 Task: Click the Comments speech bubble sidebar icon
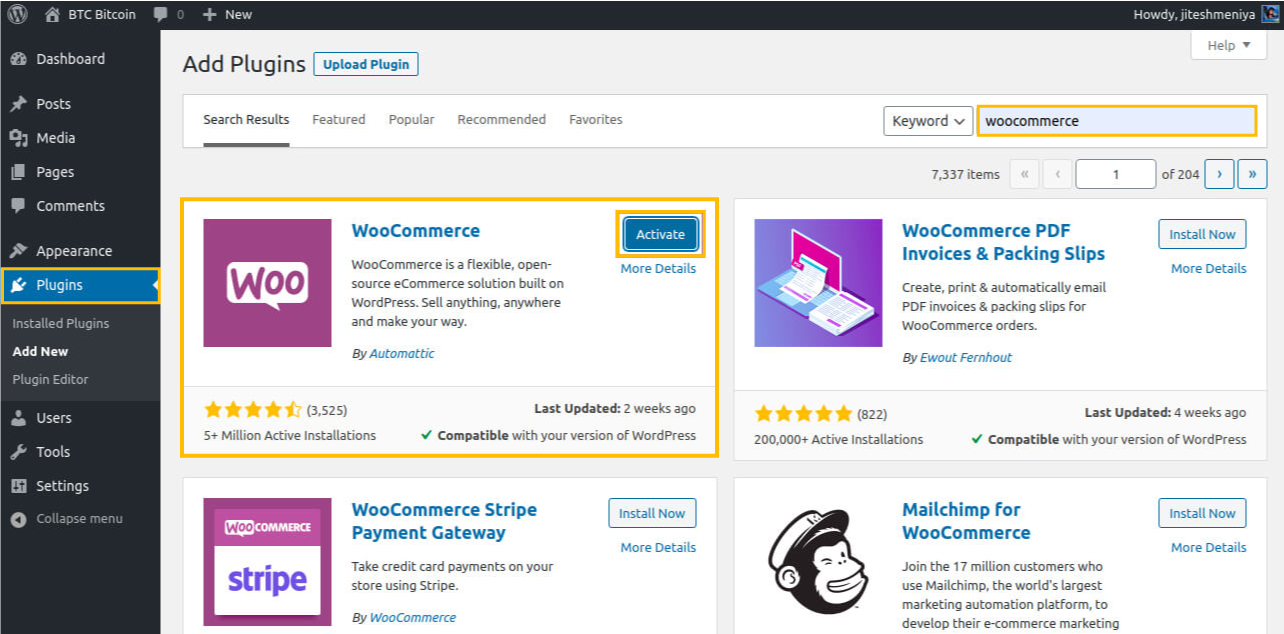click(18, 206)
